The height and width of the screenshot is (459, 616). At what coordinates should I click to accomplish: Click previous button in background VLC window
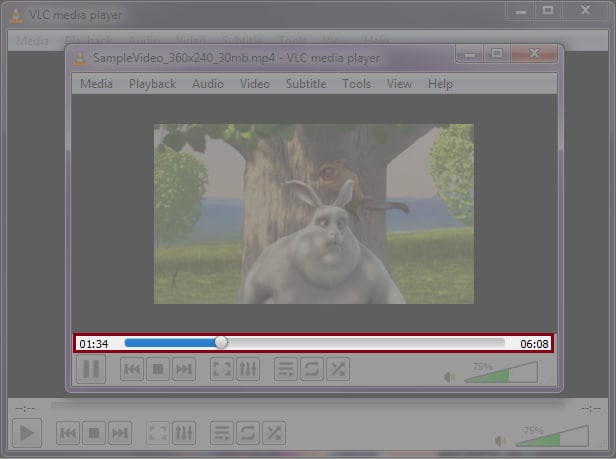coord(68,433)
